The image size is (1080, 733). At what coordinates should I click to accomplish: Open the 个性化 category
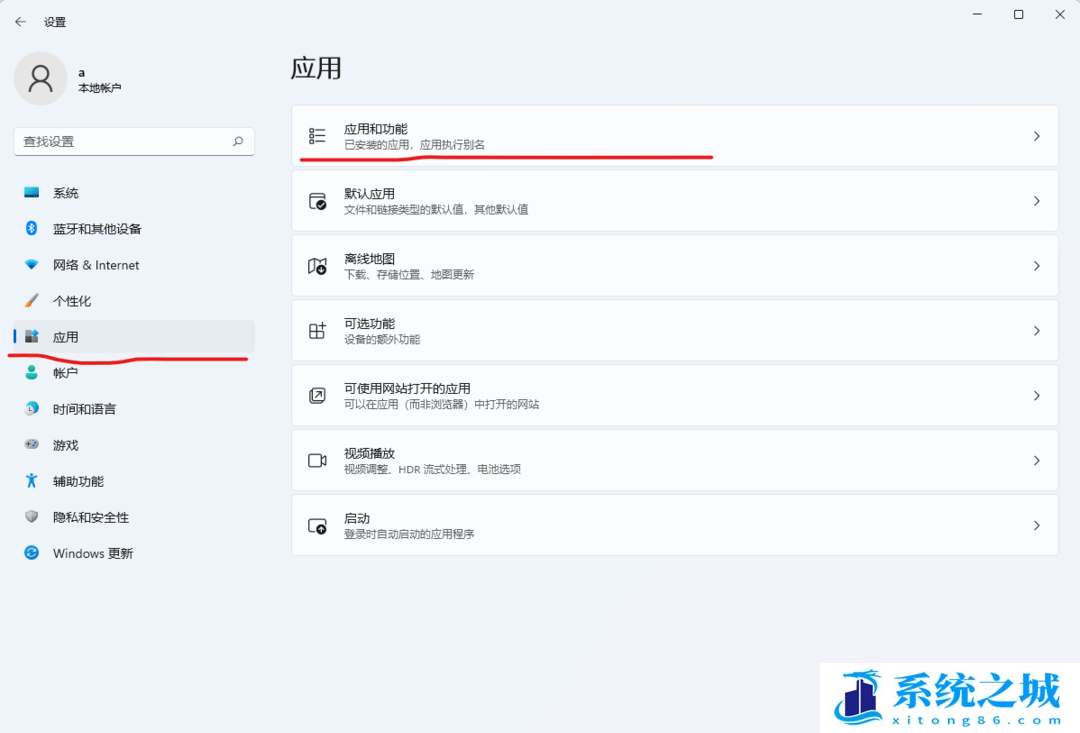[x=134, y=301]
